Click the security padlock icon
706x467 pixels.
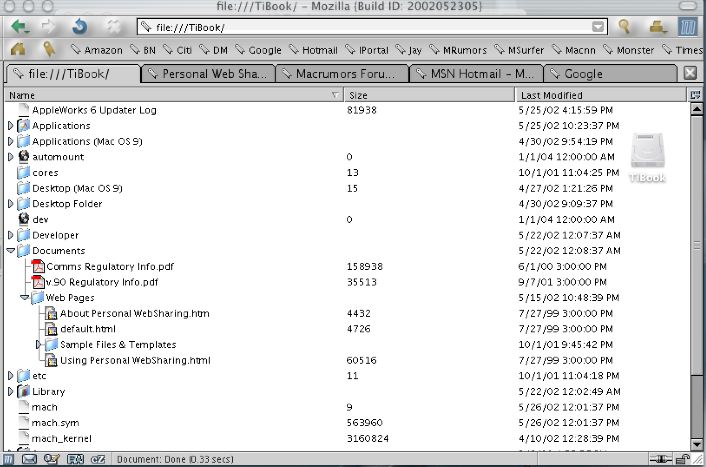click(x=683, y=459)
